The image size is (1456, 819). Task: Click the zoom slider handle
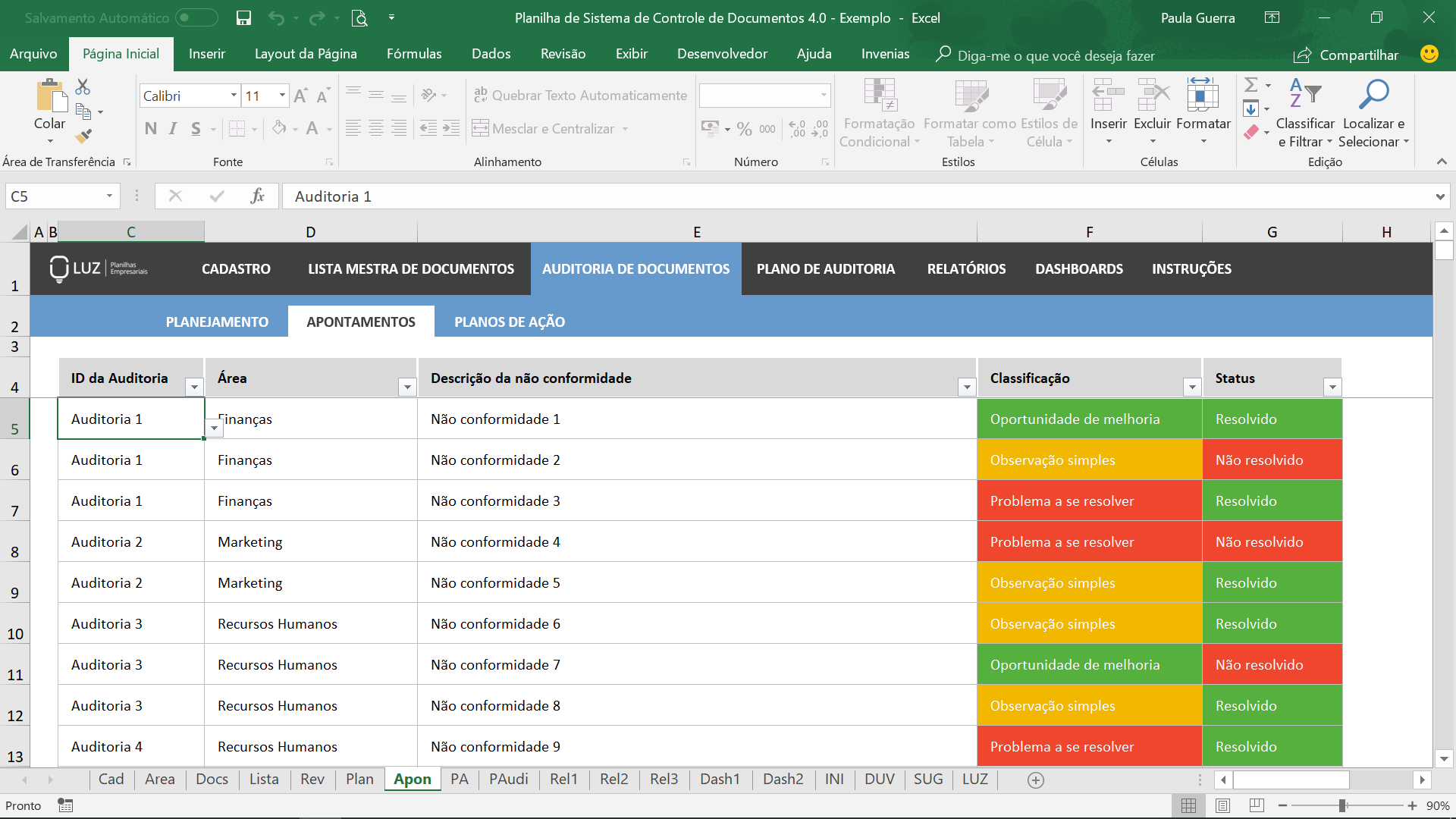[x=1342, y=805]
